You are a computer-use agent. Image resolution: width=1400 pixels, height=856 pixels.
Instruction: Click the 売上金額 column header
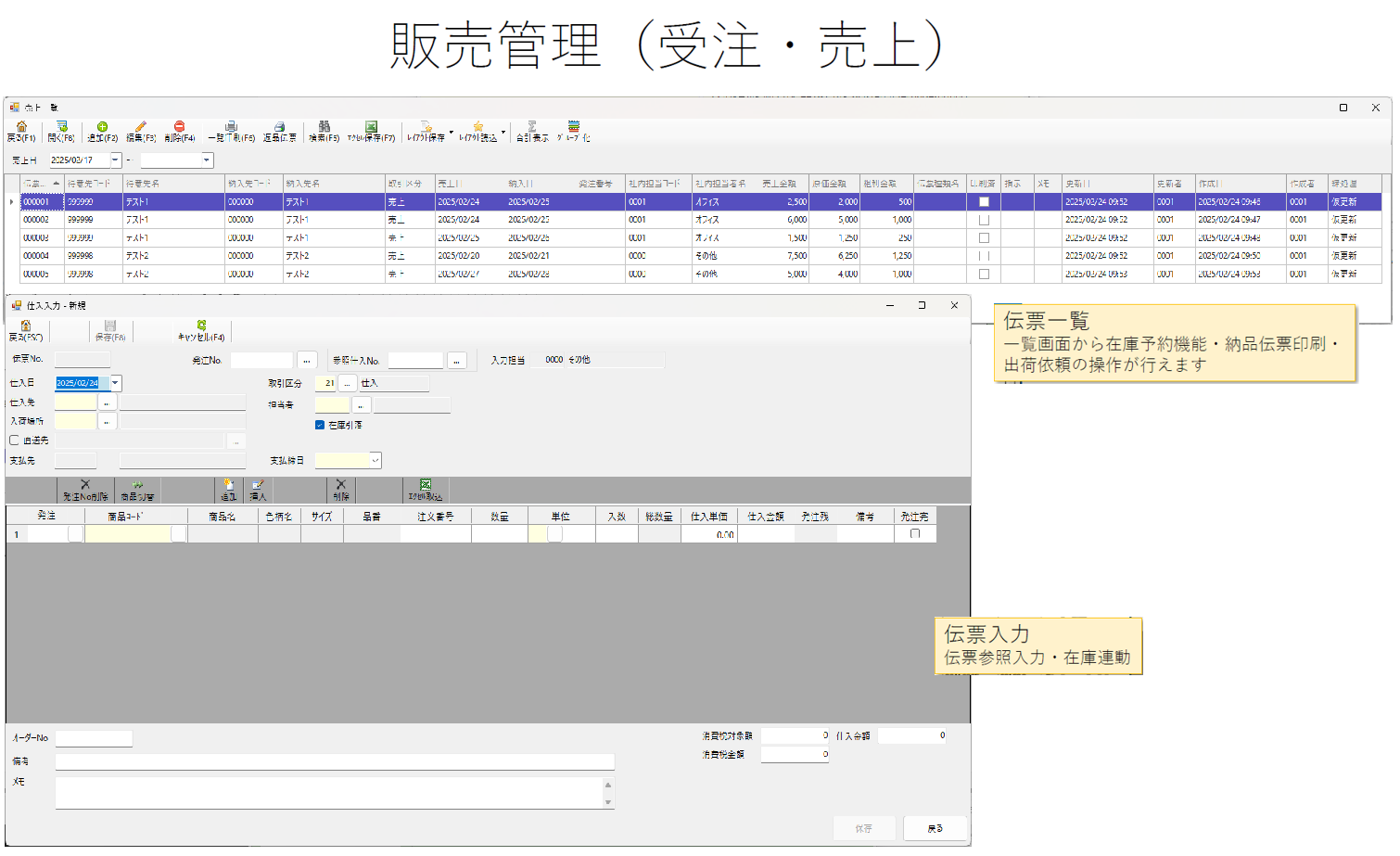(x=779, y=184)
